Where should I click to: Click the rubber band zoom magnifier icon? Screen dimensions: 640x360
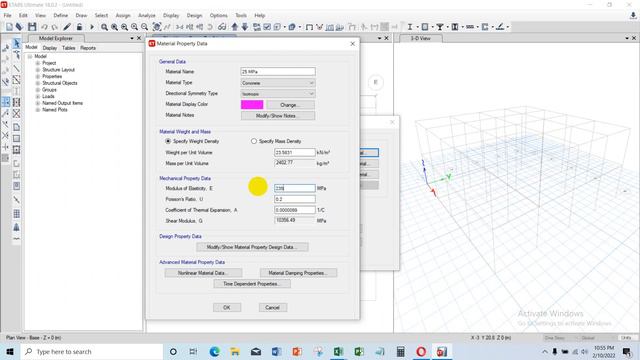tap(104, 27)
